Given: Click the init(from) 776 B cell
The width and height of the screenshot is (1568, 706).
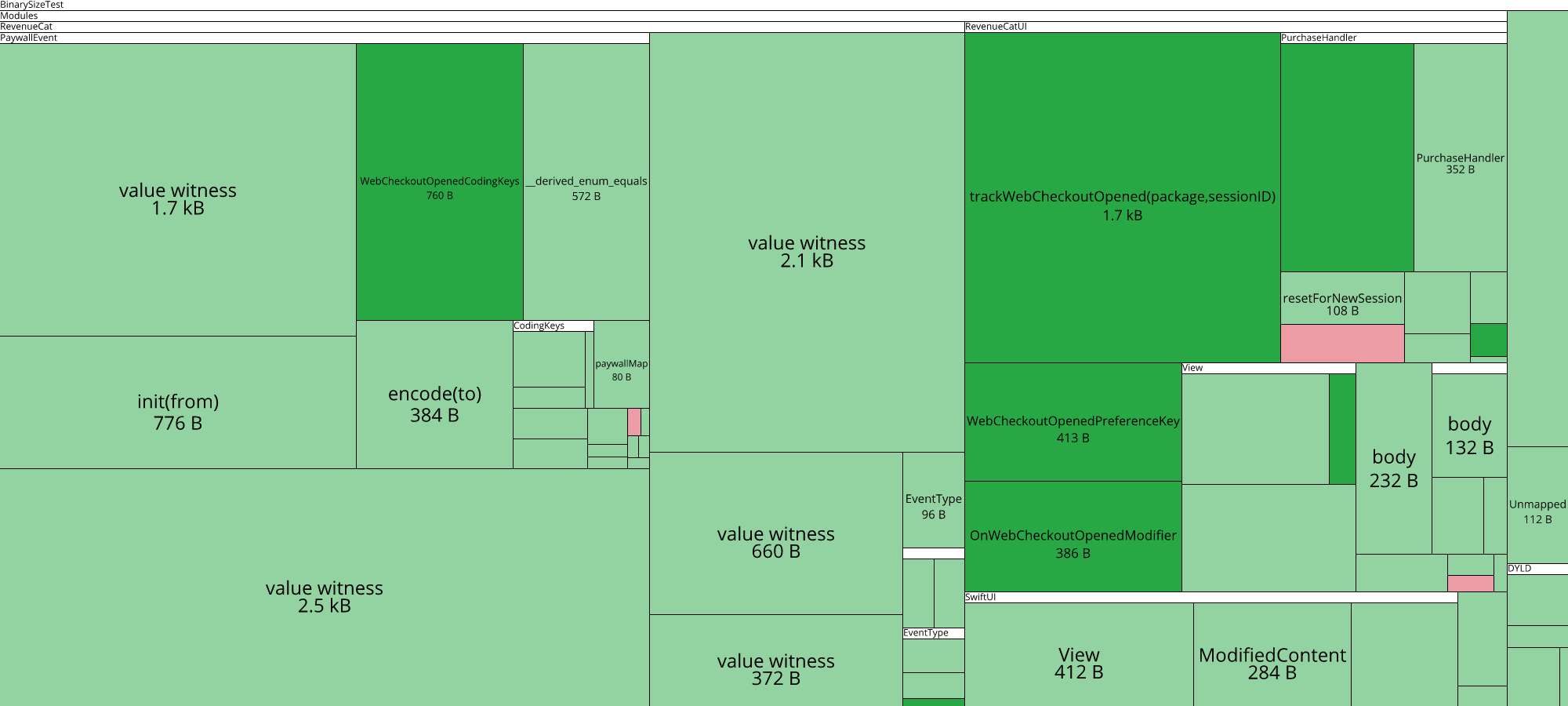Looking at the screenshot, I should 178,402.
